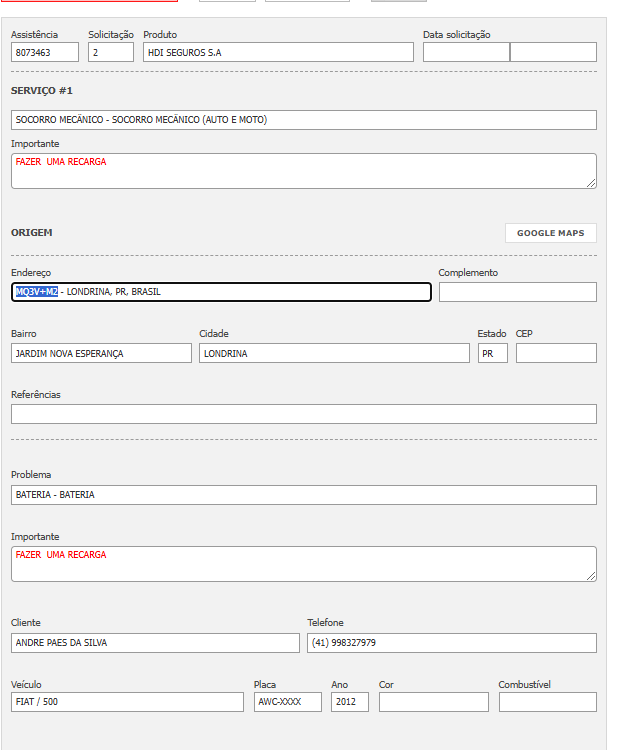The image size is (633, 750).
Task: Click the Produto field with HDI SEGUROS
Action: click(x=278, y=52)
